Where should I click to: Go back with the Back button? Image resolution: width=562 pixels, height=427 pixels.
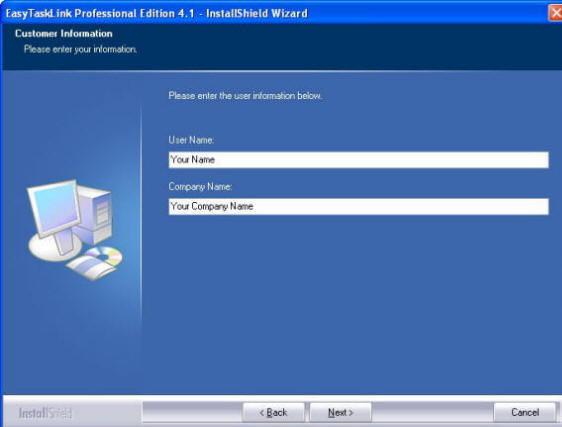coord(273,412)
